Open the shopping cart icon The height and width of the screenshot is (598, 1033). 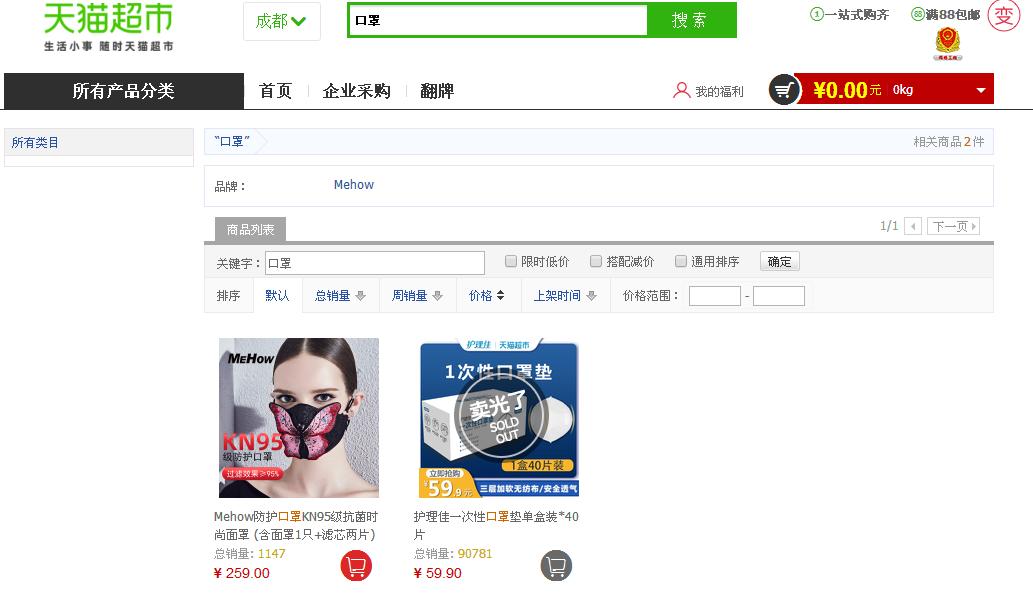coord(784,89)
